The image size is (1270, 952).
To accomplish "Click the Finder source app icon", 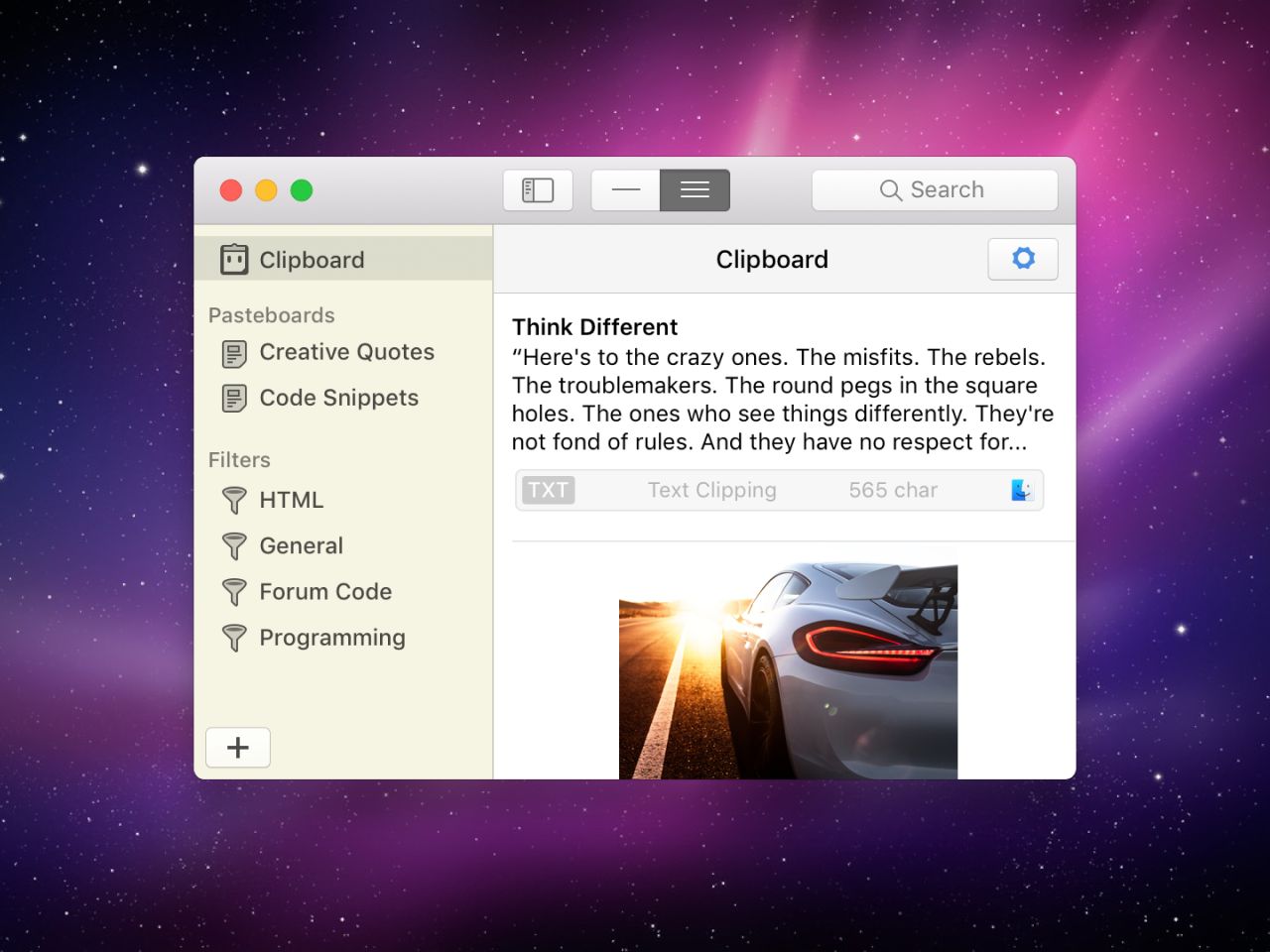I will tap(1021, 490).
